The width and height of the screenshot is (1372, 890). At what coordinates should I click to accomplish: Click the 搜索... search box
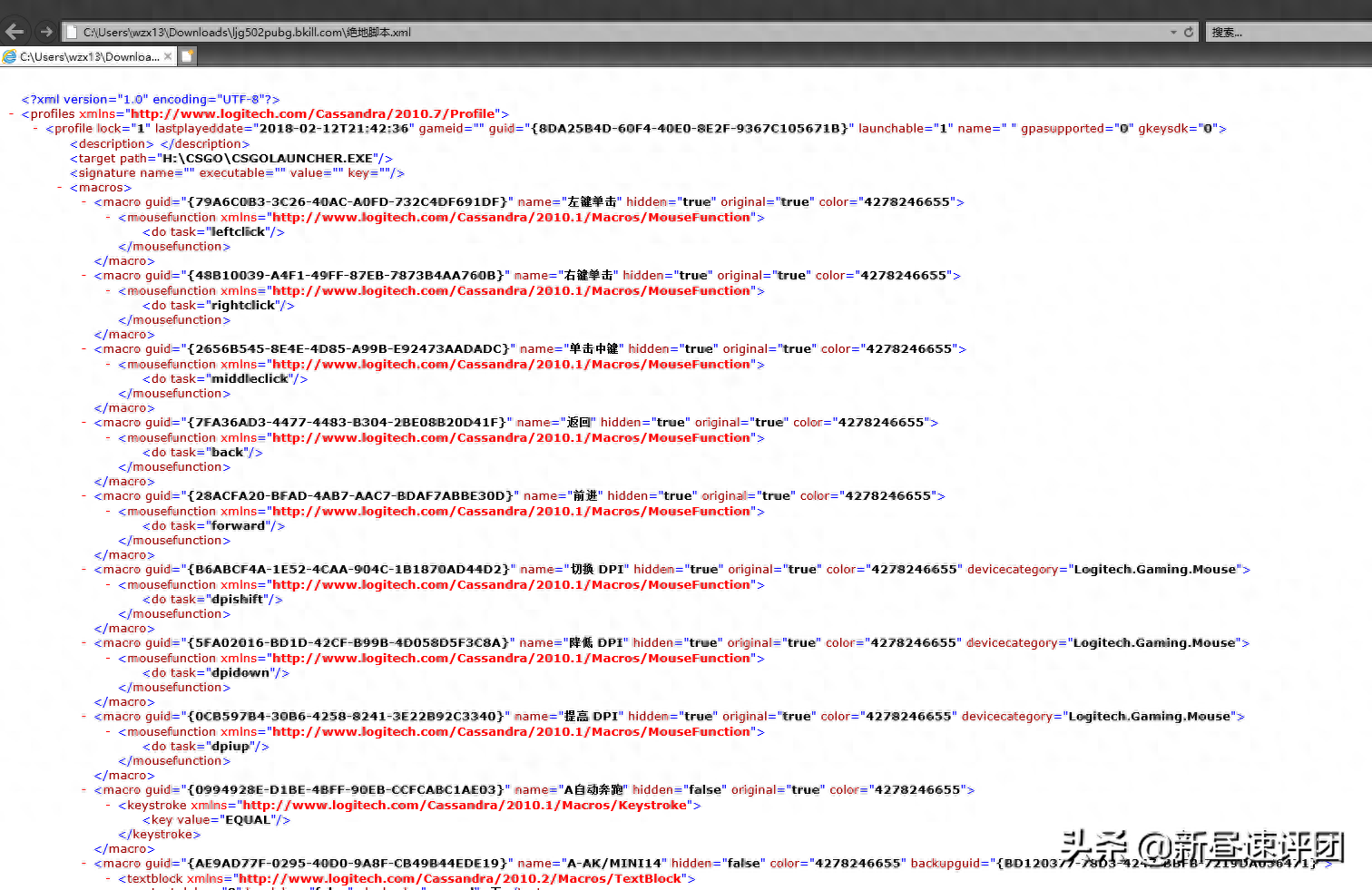(1289, 32)
